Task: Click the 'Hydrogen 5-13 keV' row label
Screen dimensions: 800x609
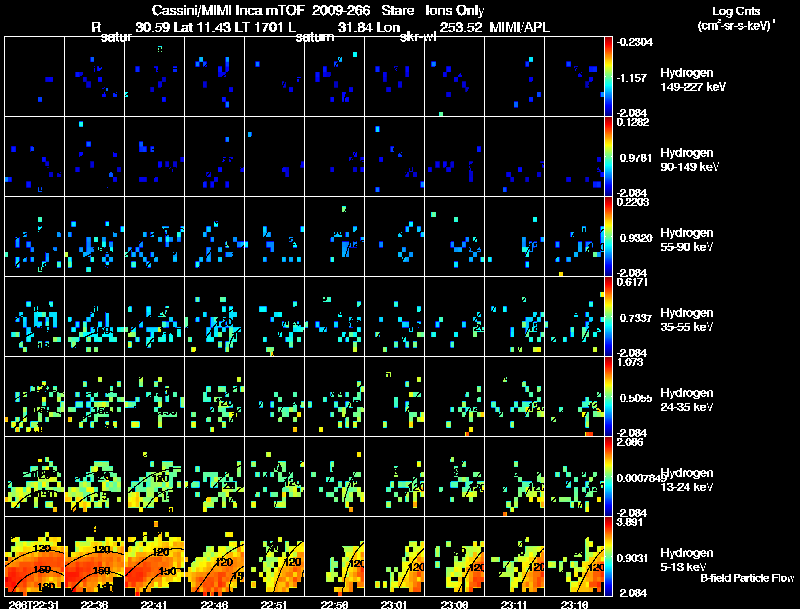Action: 687,560
